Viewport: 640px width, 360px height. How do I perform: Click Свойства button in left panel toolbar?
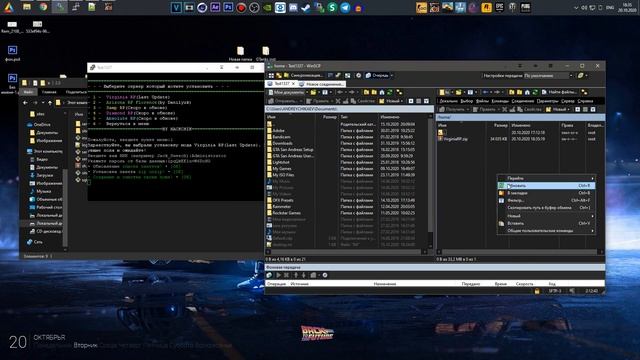pos(363,101)
